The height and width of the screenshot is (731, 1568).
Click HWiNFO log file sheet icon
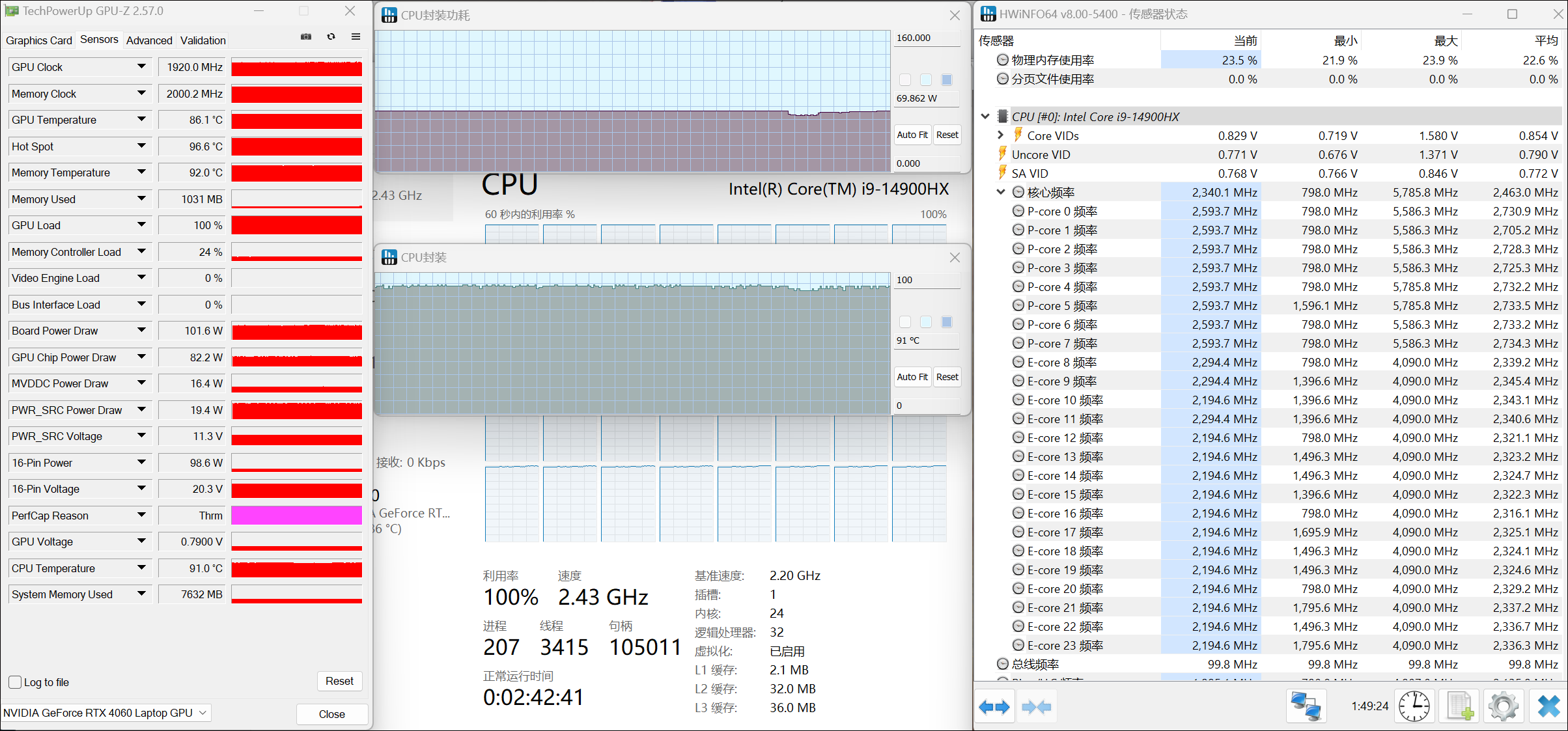[1459, 707]
